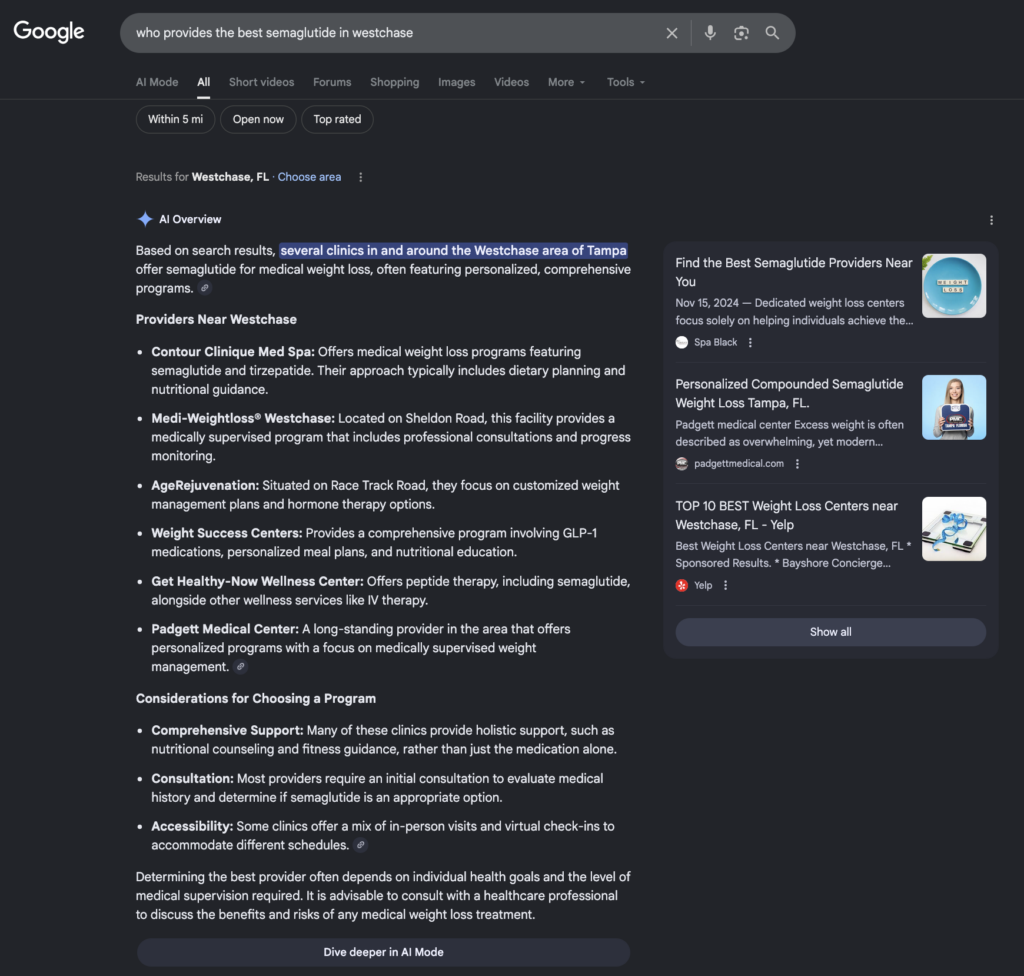Expand the More search categories dropdown
This screenshot has height=976, width=1024.
point(566,82)
